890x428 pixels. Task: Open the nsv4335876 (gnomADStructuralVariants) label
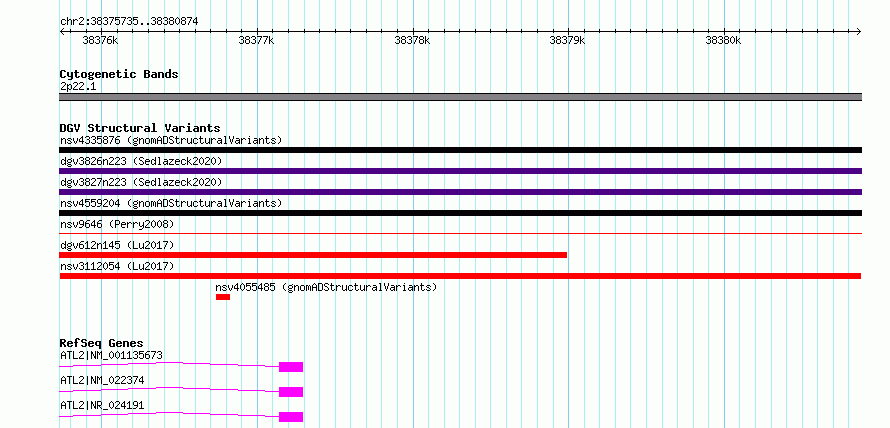(171, 140)
